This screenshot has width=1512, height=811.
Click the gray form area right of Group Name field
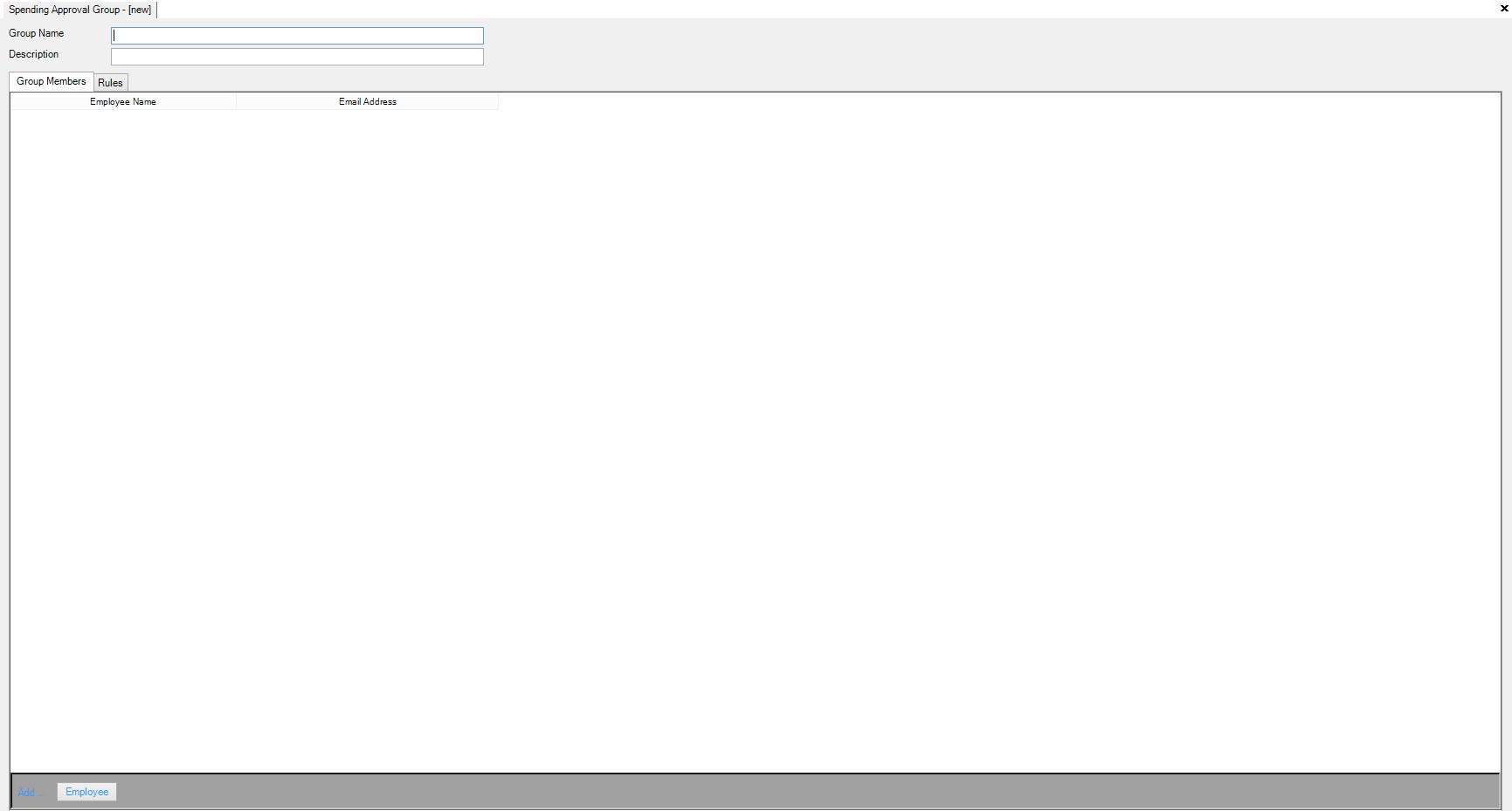[961, 36]
